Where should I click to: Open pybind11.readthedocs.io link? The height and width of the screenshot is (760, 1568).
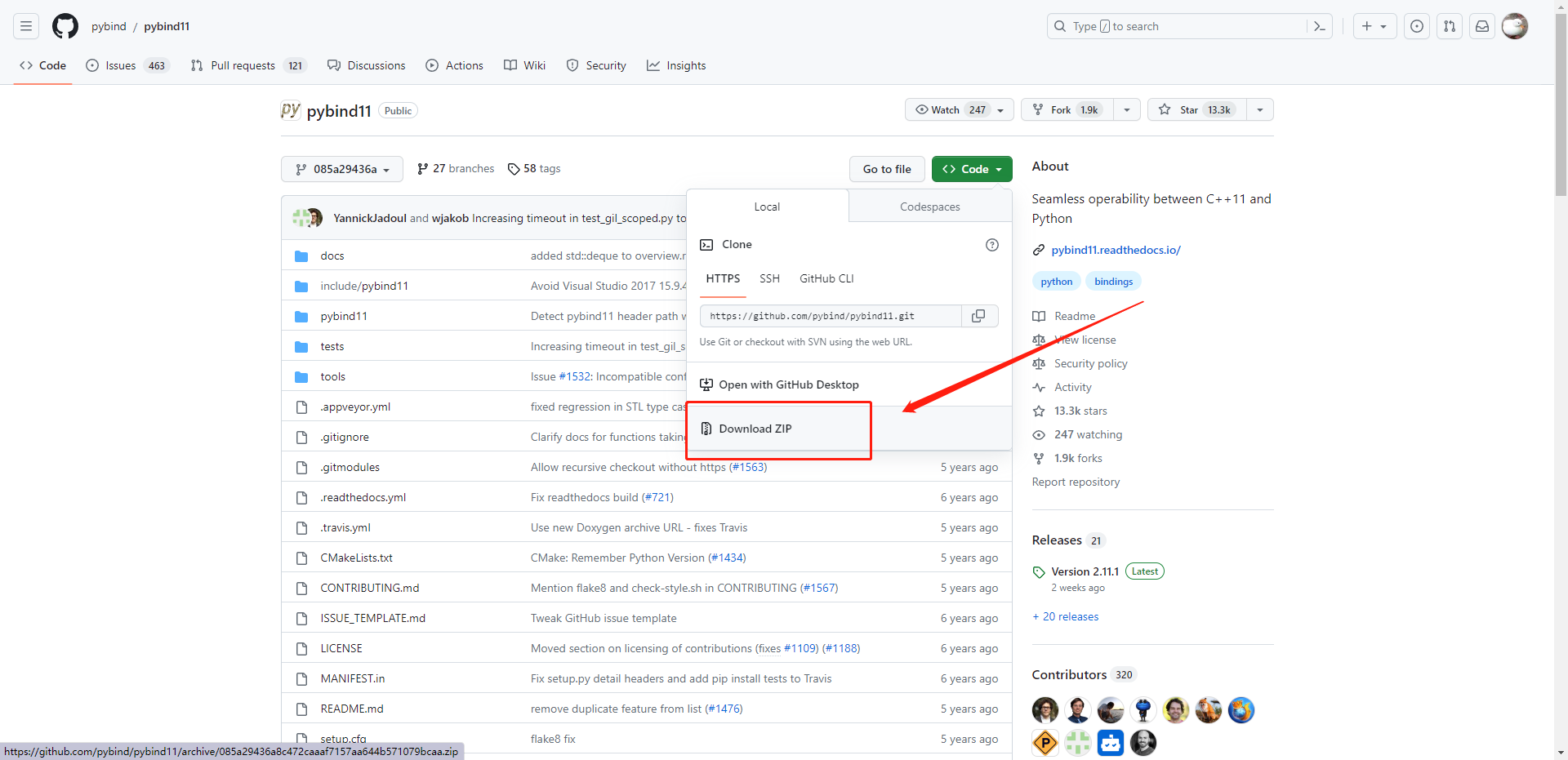1116,250
